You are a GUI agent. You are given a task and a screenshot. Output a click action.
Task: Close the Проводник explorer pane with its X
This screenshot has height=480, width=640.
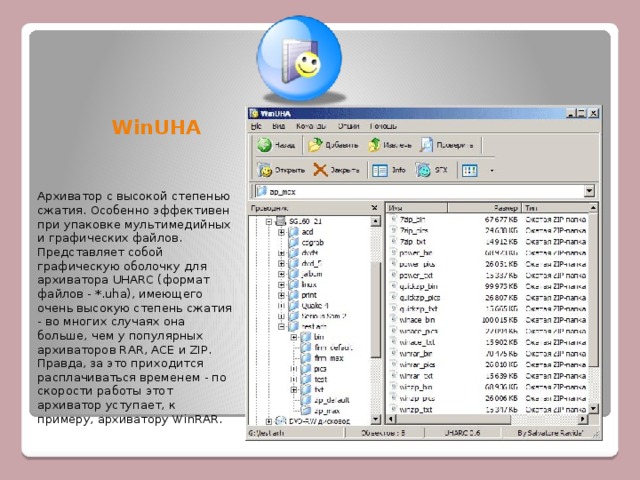[x=375, y=208]
